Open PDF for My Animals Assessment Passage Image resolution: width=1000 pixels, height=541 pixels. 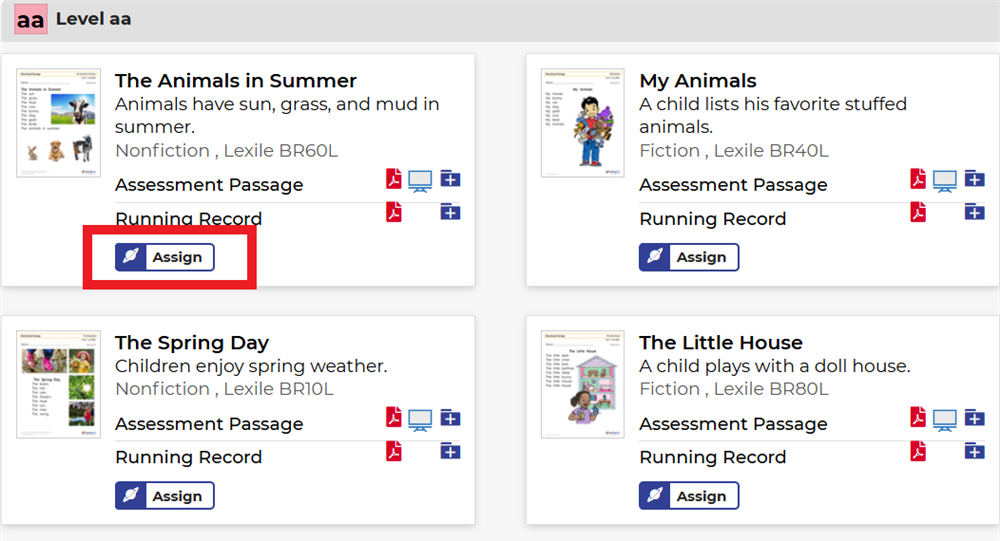click(918, 180)
